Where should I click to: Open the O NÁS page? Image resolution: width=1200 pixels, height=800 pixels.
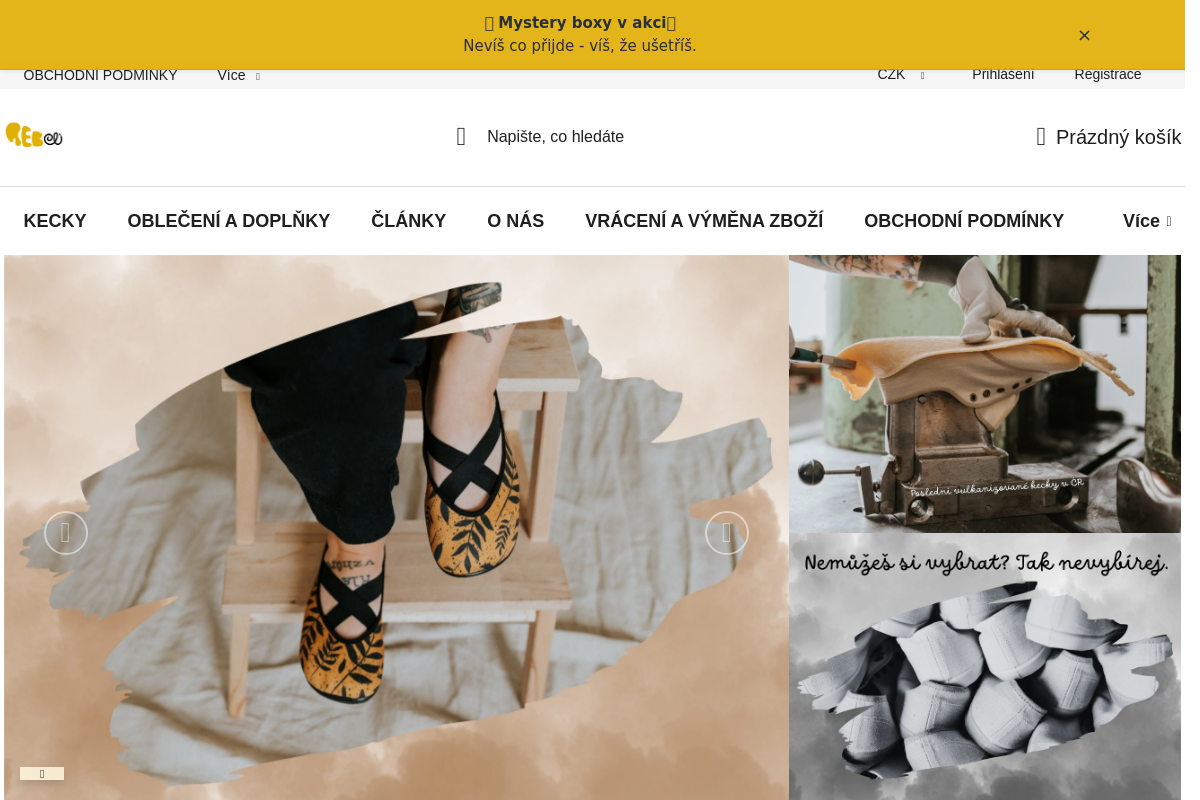tap(516, 221)
